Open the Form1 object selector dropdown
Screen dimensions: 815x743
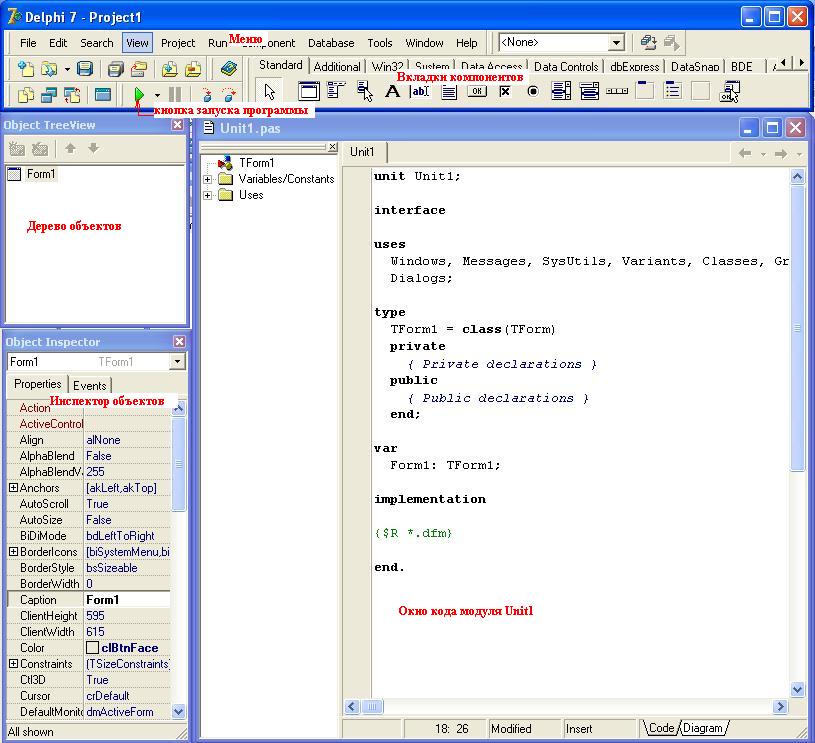coord(177,361)
